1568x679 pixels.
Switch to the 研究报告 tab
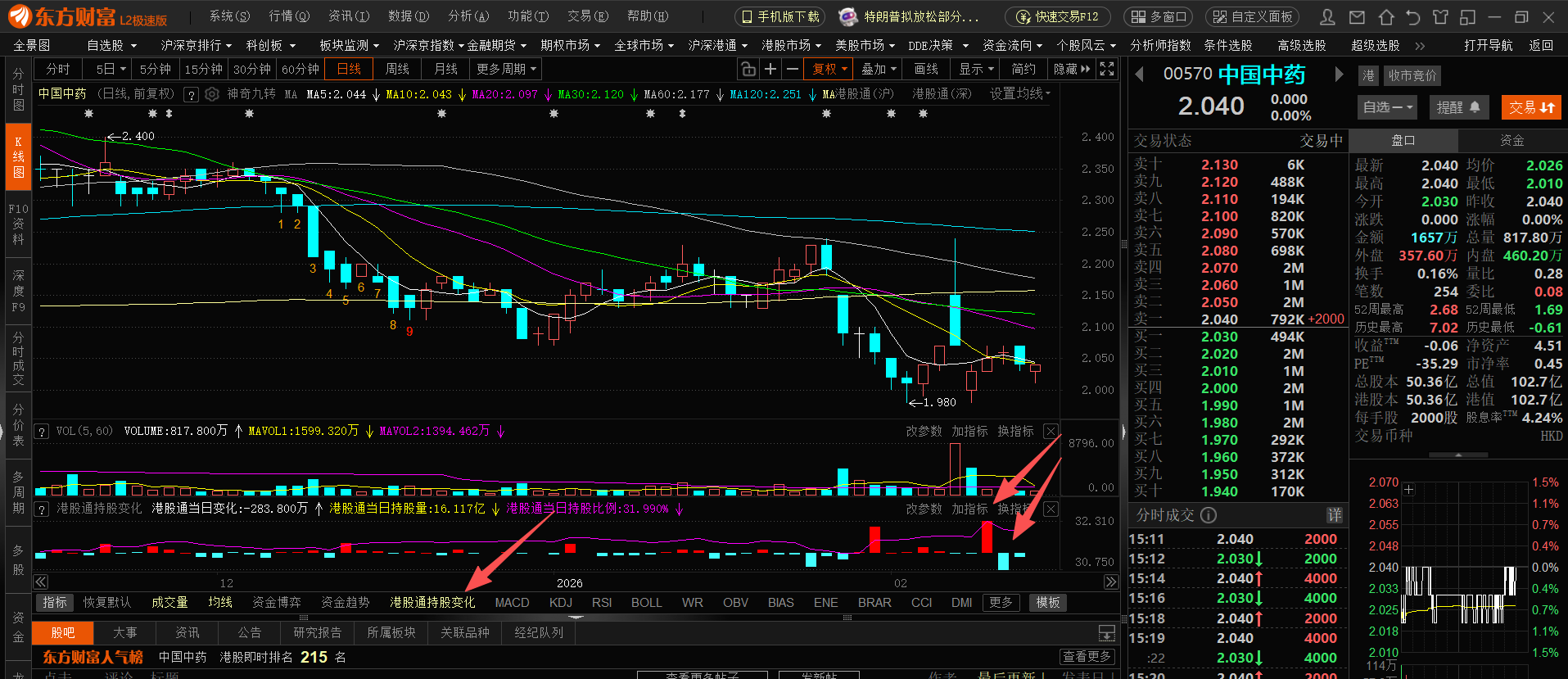pos(317,633)
